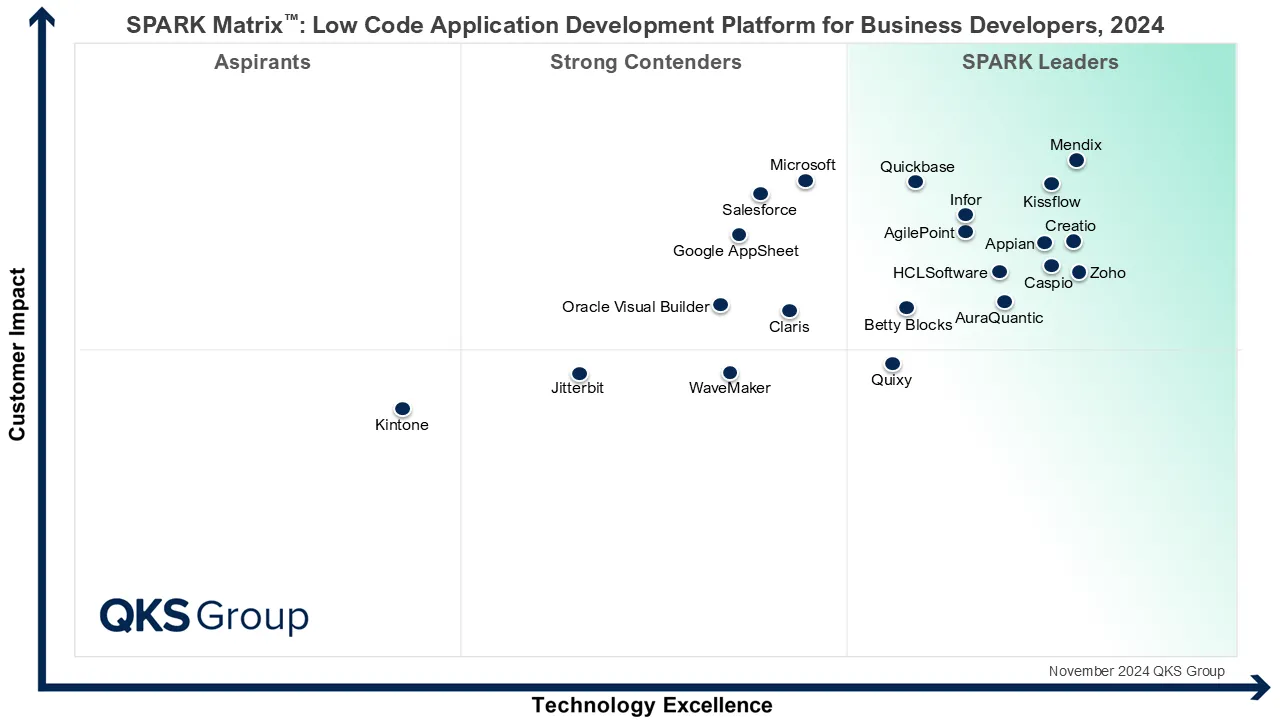Click the WaveMaker dot marker
1280x720 pixels.
coord(730,373)
